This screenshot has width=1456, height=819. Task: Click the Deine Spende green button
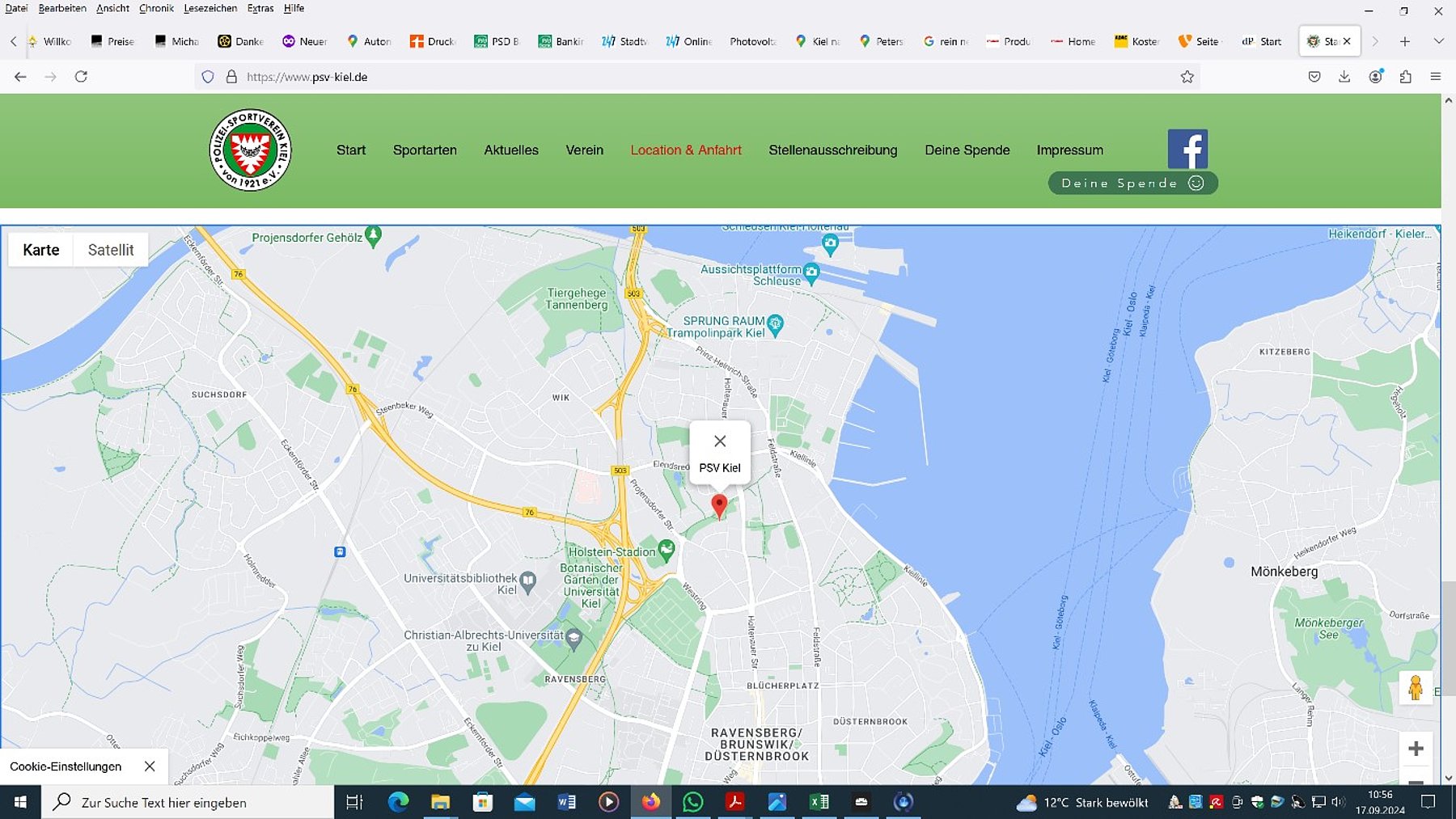point(1132,184)
